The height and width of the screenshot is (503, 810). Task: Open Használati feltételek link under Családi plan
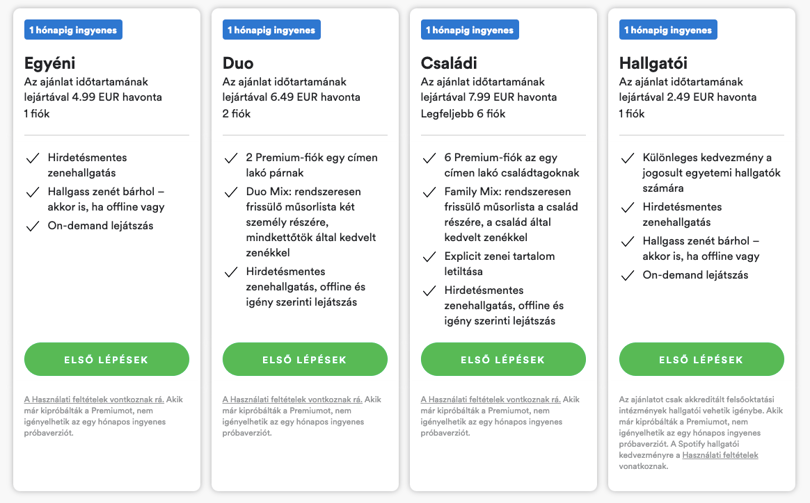coord(491,399)
